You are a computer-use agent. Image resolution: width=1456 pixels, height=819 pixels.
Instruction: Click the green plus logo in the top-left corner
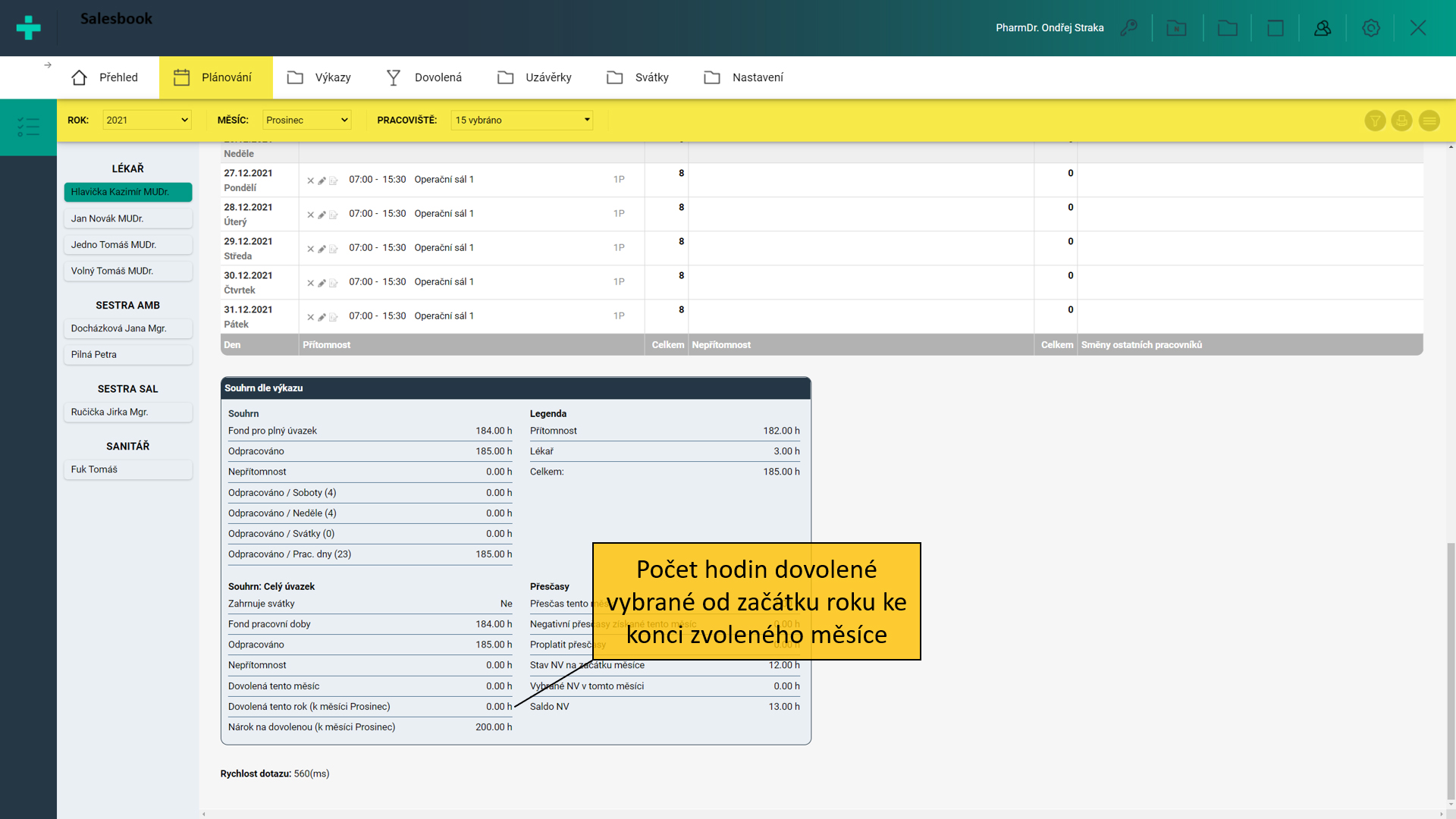pos(28,28)
